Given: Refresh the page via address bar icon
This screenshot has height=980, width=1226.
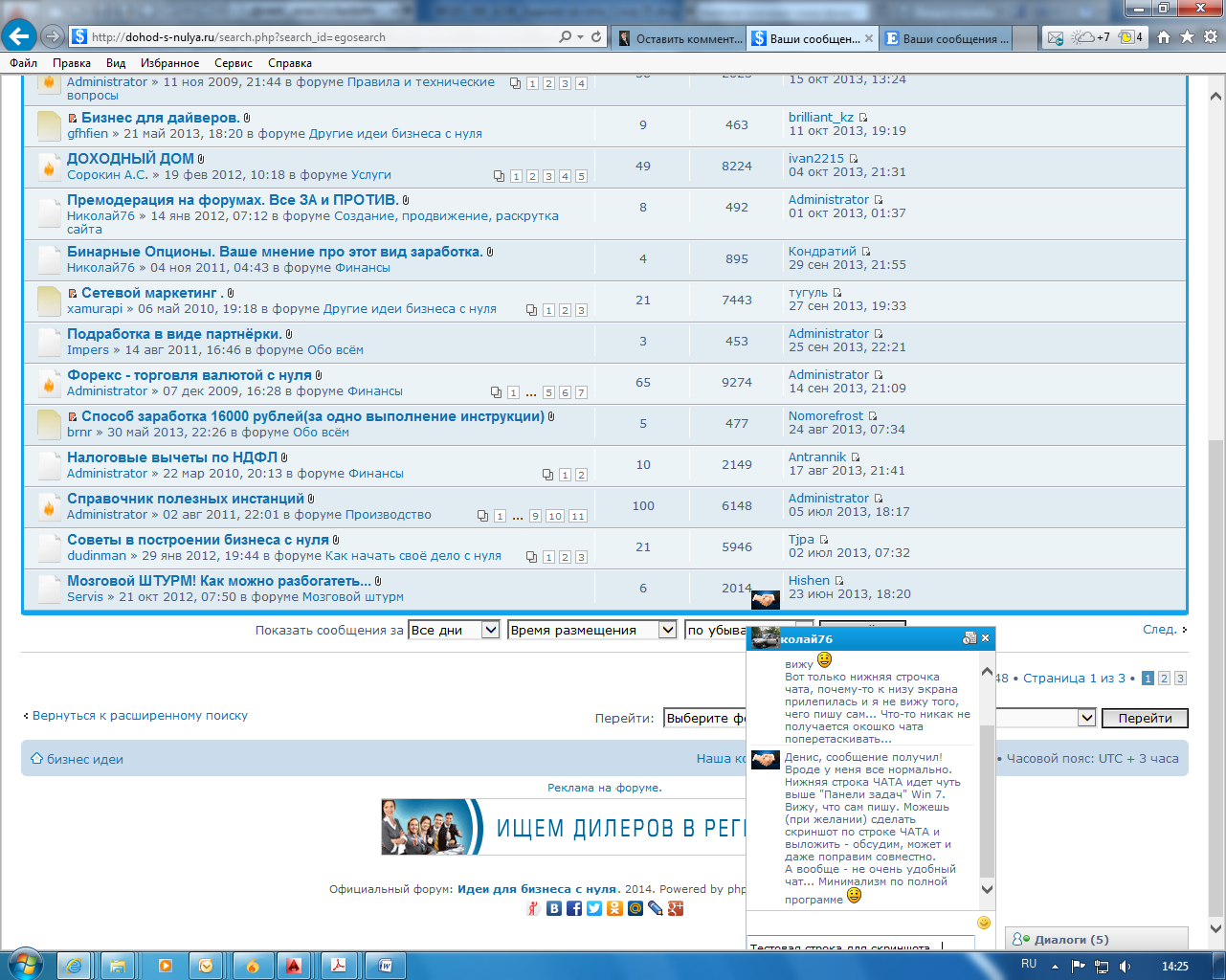Looking at the screenshot, I should pyautogui.click(x=596, y=37).
